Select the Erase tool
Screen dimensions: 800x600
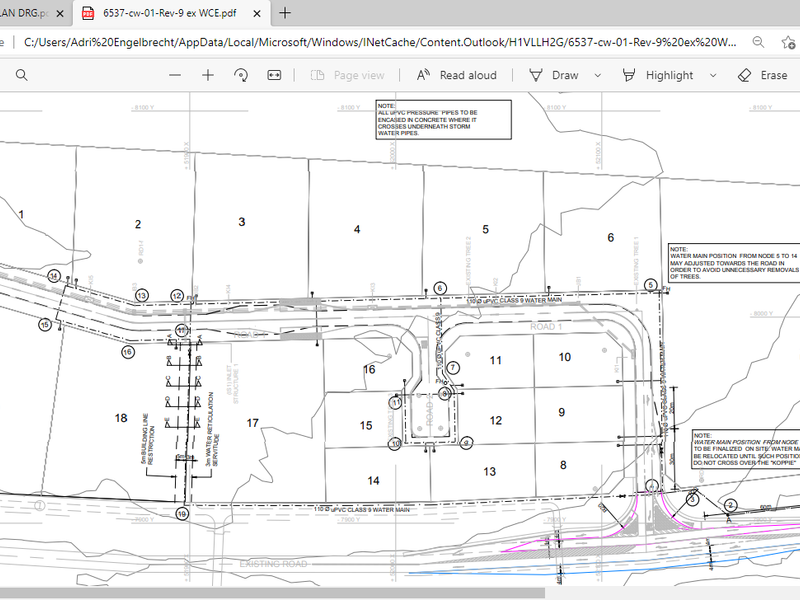762,75
